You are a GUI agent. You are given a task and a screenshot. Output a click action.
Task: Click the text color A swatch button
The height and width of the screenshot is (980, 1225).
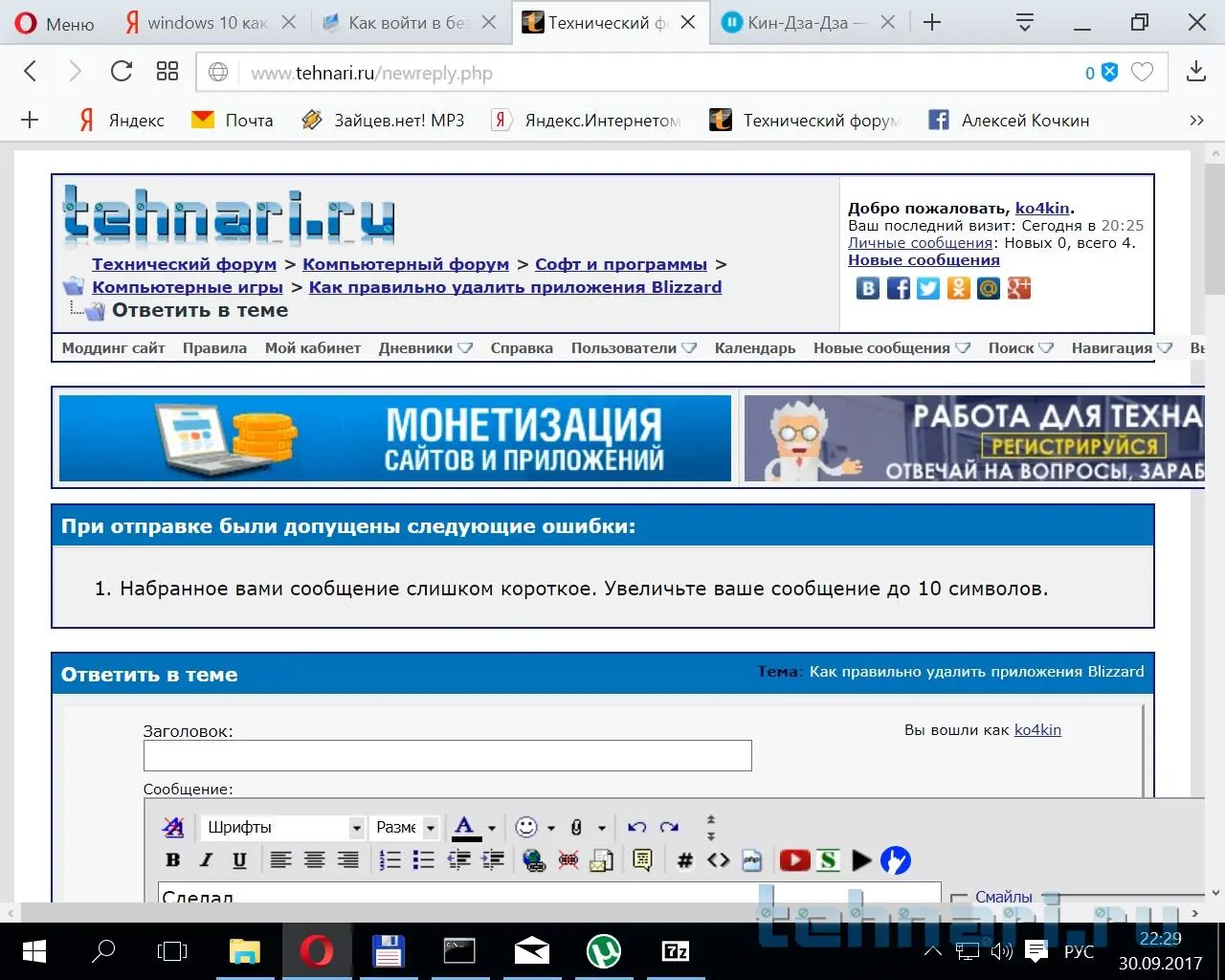pyautogui.click(x=465, y=828)
